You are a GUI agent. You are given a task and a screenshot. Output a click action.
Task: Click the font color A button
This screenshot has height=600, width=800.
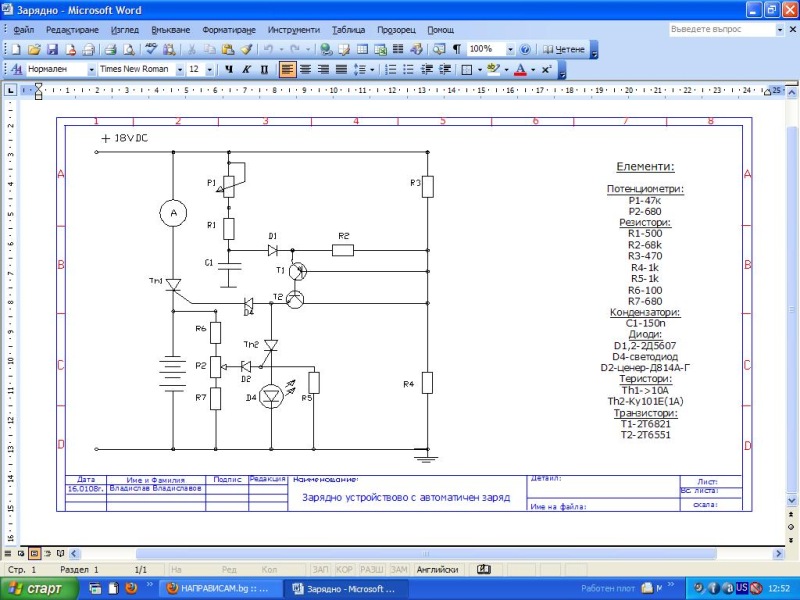[519, 70]
